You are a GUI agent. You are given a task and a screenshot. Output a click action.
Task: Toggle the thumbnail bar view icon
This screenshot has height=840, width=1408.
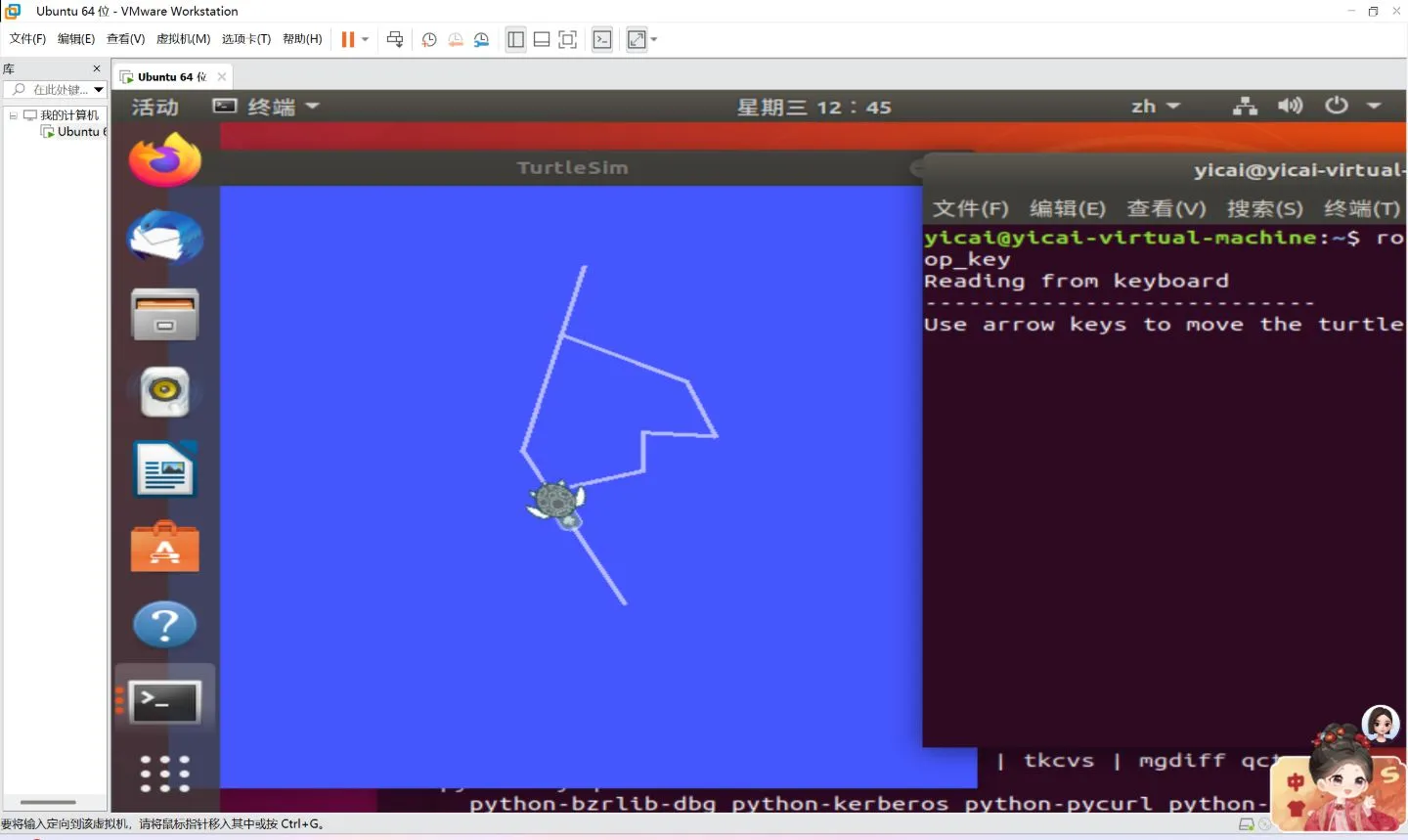coord(542,39)
